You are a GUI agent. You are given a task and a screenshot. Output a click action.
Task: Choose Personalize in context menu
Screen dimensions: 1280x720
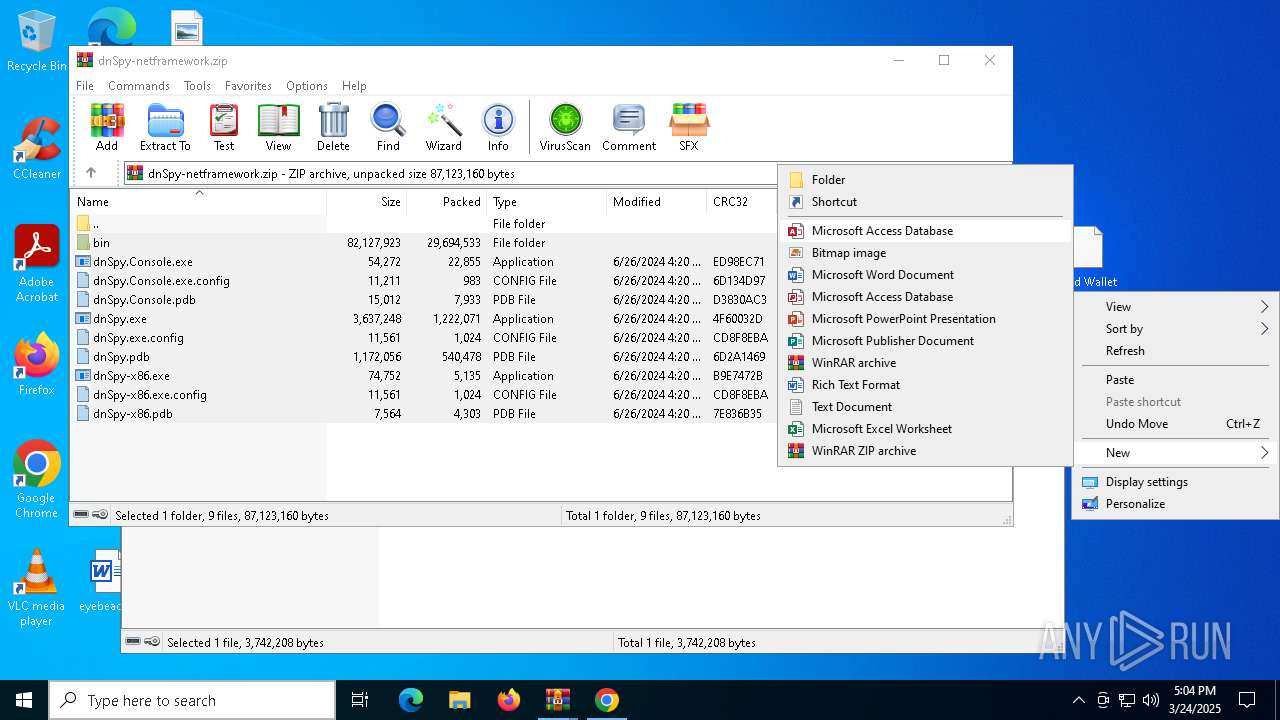[1176, 504]
